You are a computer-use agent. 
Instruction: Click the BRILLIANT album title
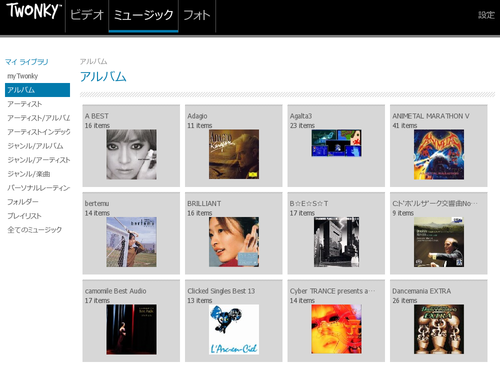click(204, 203)
